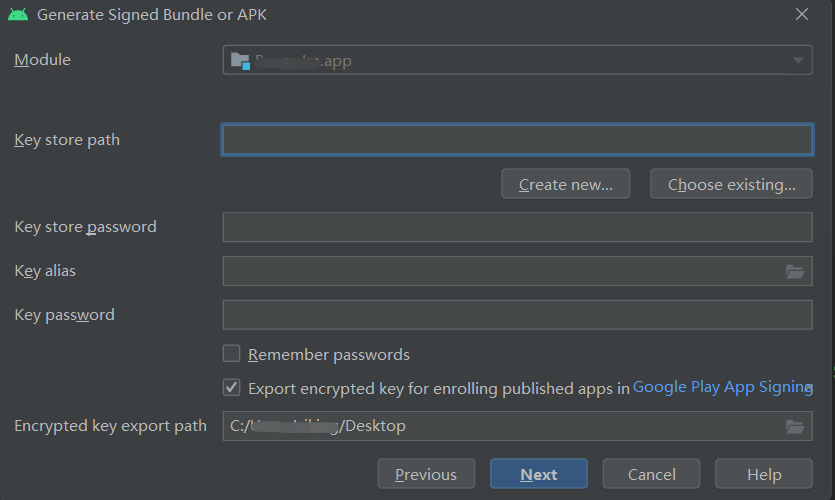The height and width of the screenshot is (500, 835).
Task: Select the Key alias text field
Action: tap(500, 271)
